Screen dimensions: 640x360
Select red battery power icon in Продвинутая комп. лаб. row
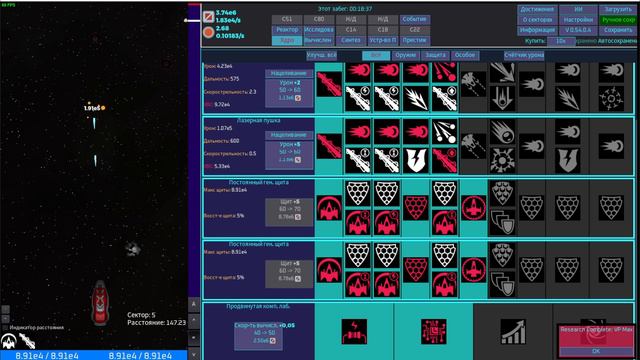(354, 331)
